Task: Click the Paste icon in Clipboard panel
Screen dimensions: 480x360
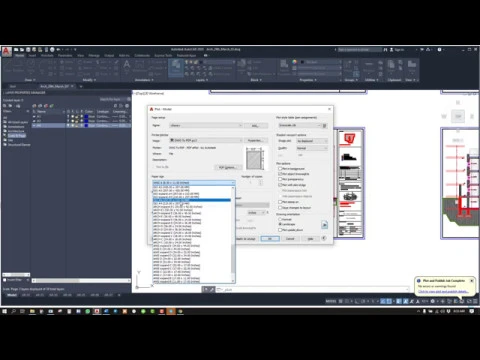Action: [391, 65]
